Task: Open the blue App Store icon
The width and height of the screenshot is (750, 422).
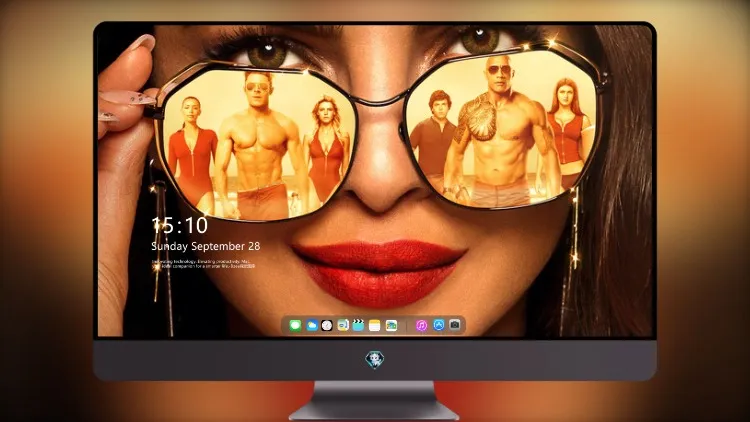Action: (x=439, y=325)
